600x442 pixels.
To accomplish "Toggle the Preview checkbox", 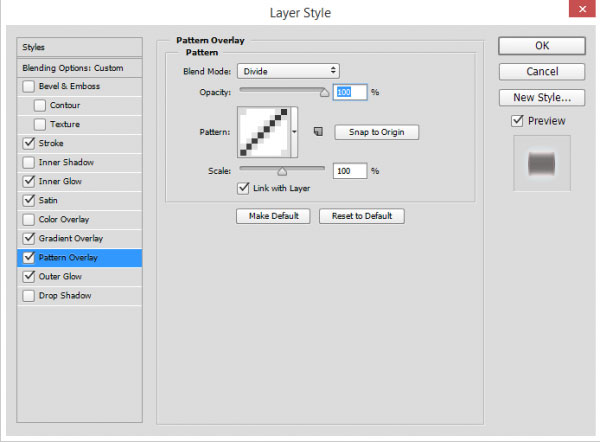I will pos(517,121).
